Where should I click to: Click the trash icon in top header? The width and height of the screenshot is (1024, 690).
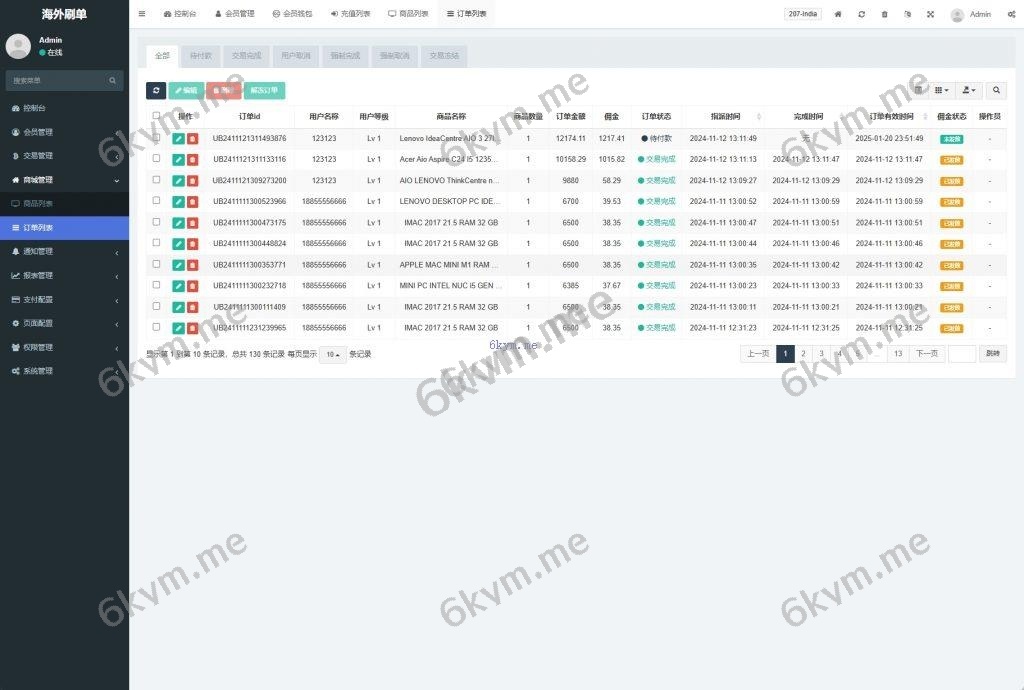884,14
